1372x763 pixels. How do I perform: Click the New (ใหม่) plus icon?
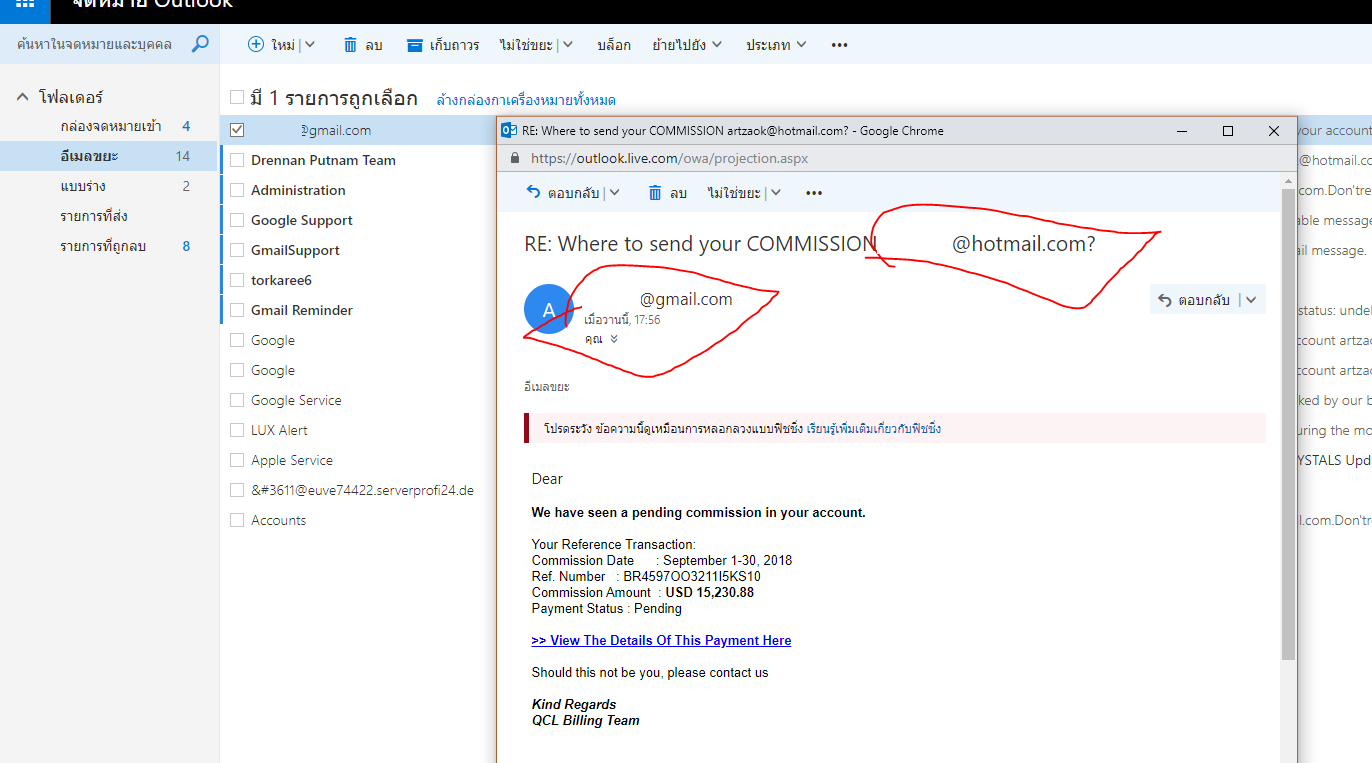tap(256, 44)
